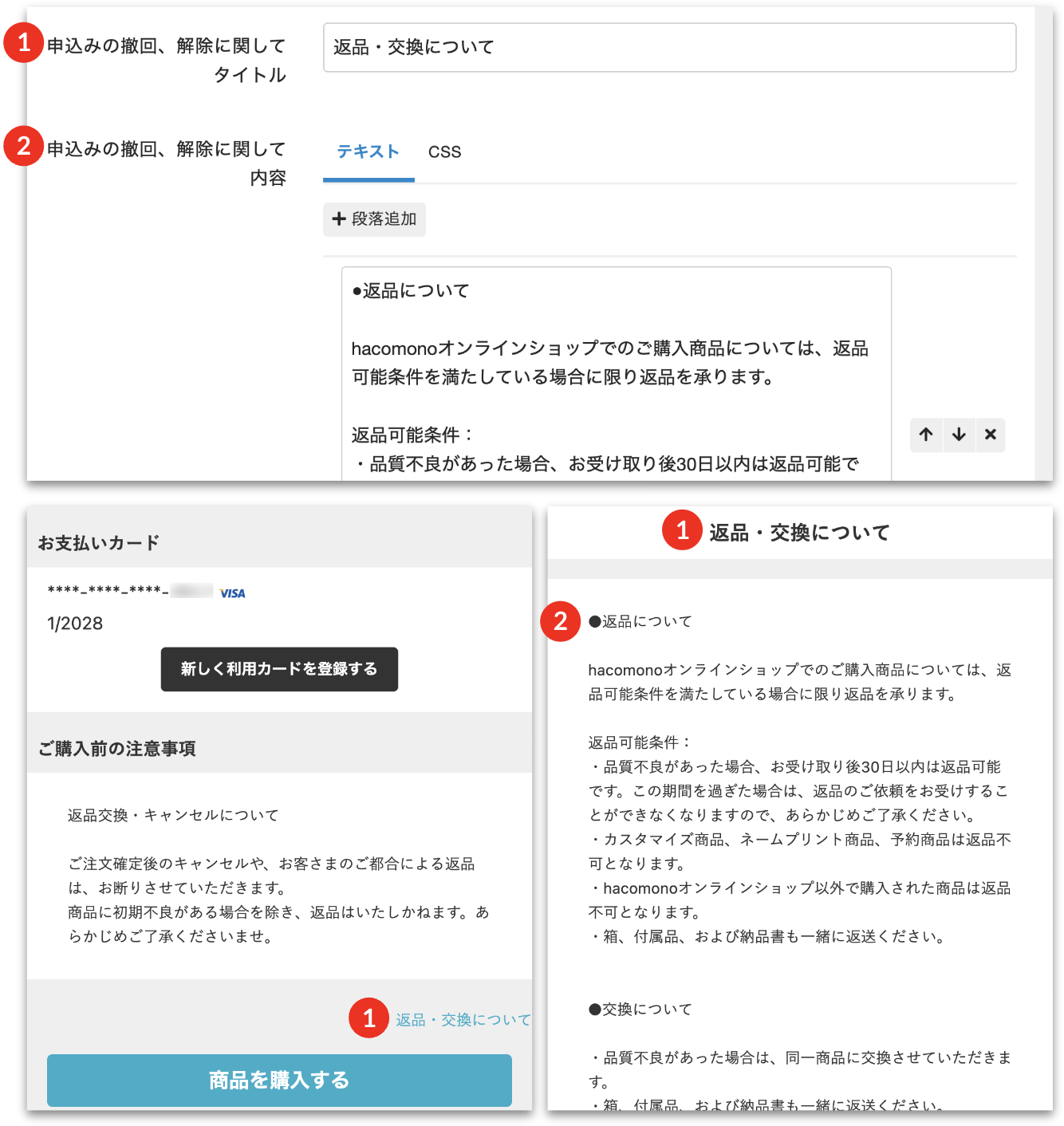This screenshot has height=1126, width=1064.
Task: Focus the title field containing 返品・交換について
Action: point(669,48)
